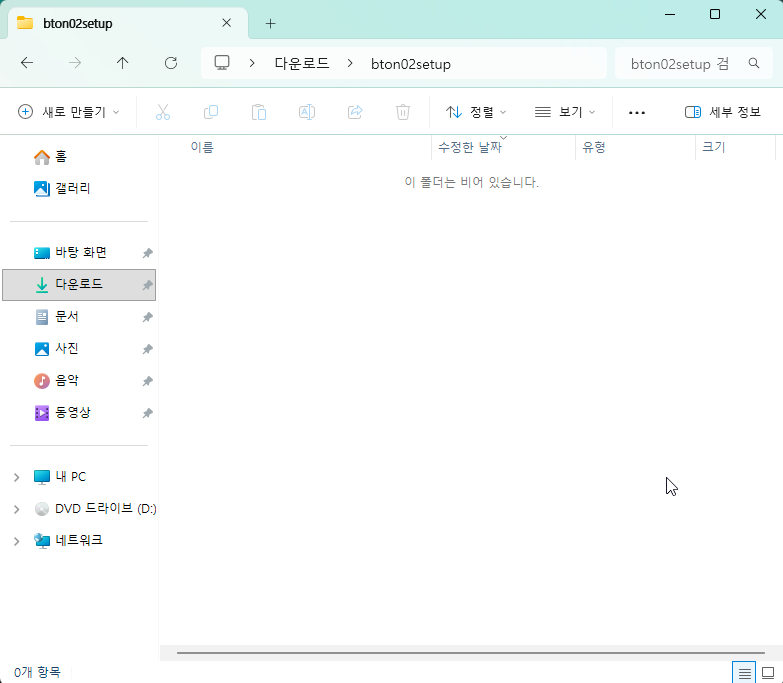The width and height of the screenshot is (783, 683).
Task: Click the Delete trash can icon
Action: coord(403,112)
